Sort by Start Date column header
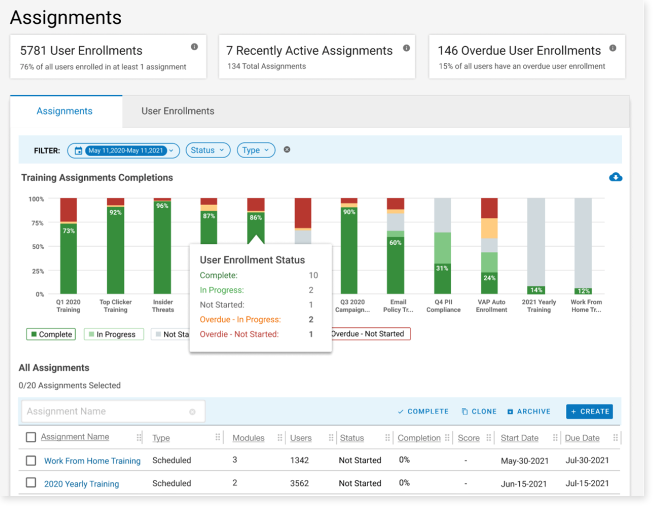 coord(520,438)
